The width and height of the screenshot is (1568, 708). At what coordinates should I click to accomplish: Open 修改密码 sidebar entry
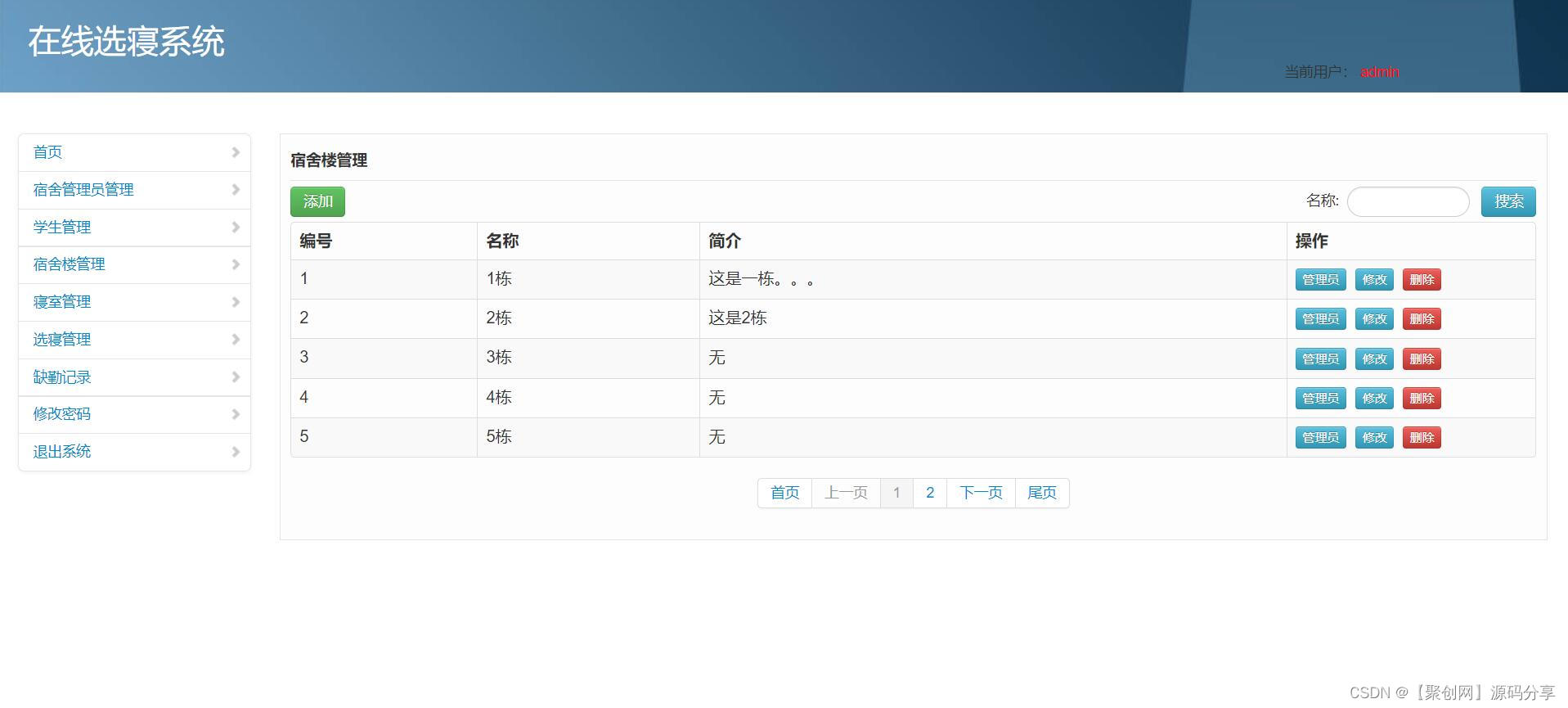(x=134, y=414)
